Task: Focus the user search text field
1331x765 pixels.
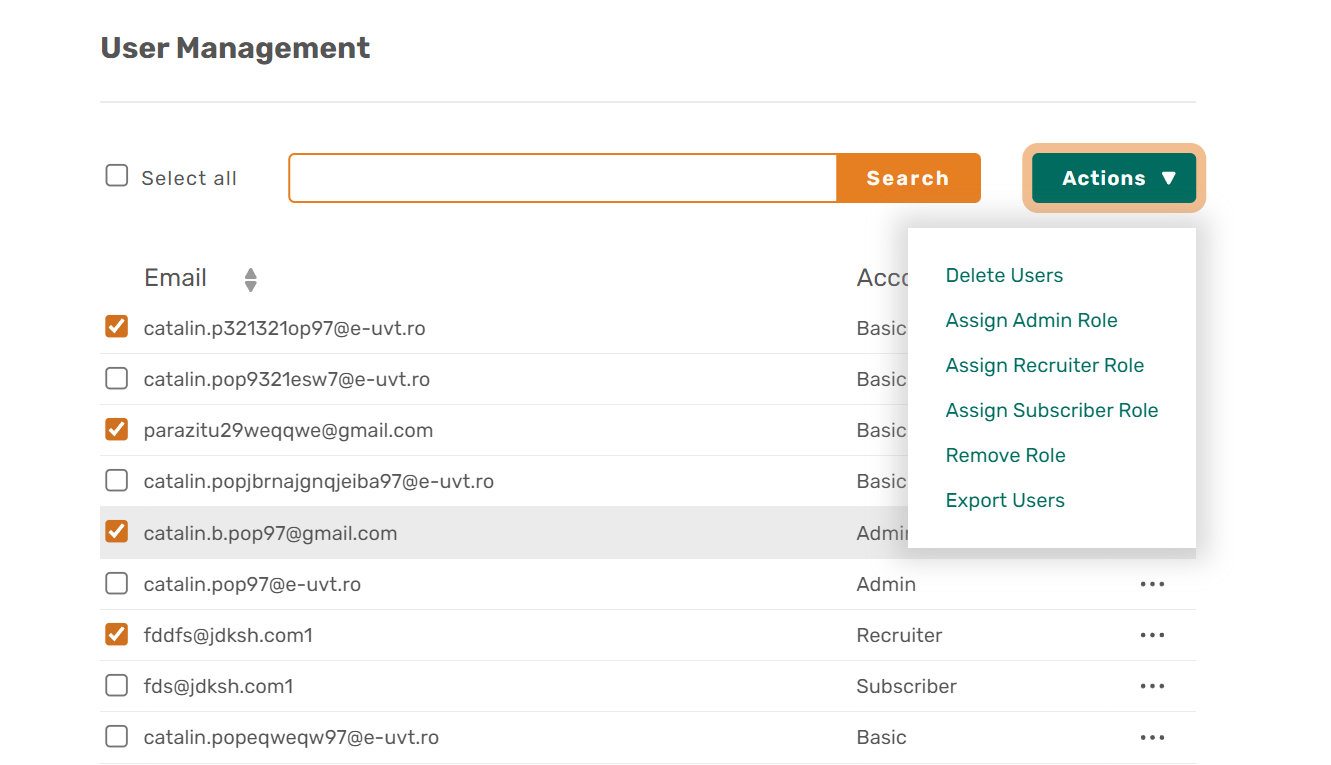Action: pyautogui.click(x=562, y=178)
